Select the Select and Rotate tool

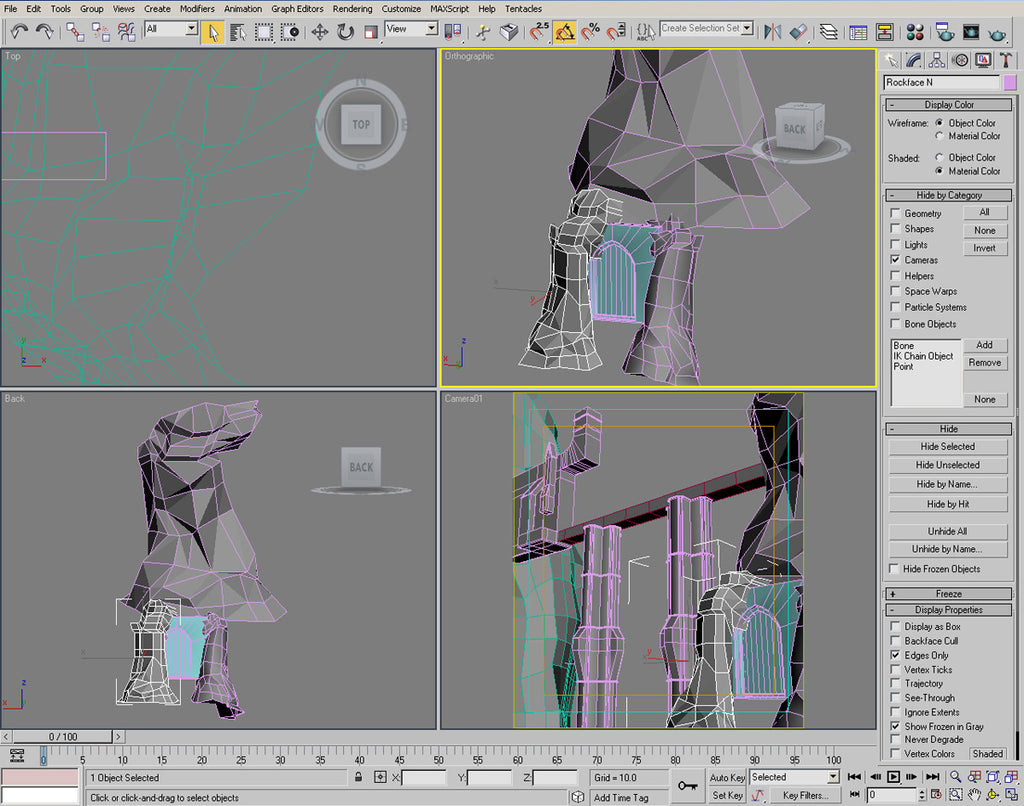[x=346, y=31]
